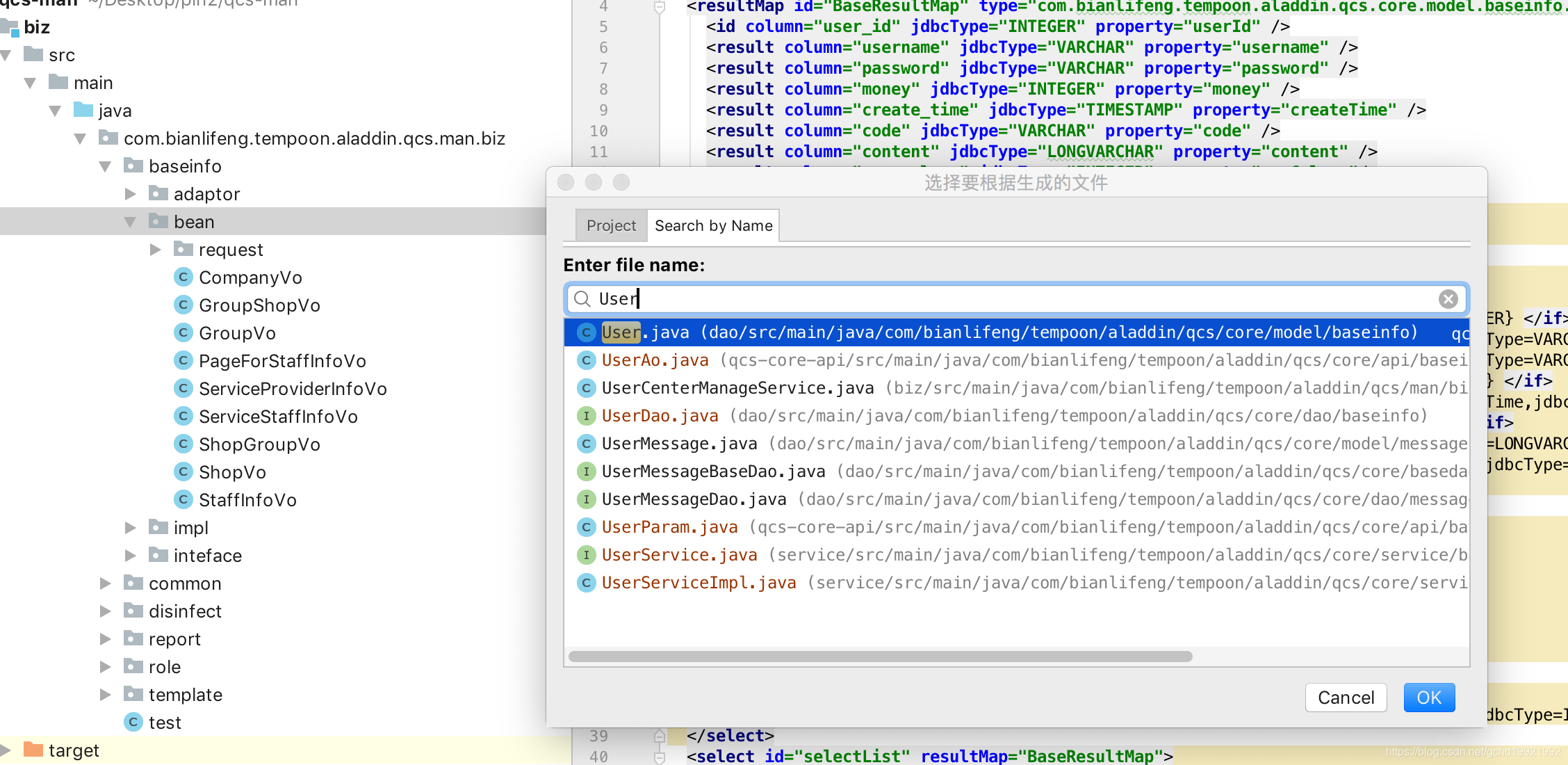The image size is (1568, 765).
Task: Click the interface icon beside UserService.java
Action: [586, 555]
